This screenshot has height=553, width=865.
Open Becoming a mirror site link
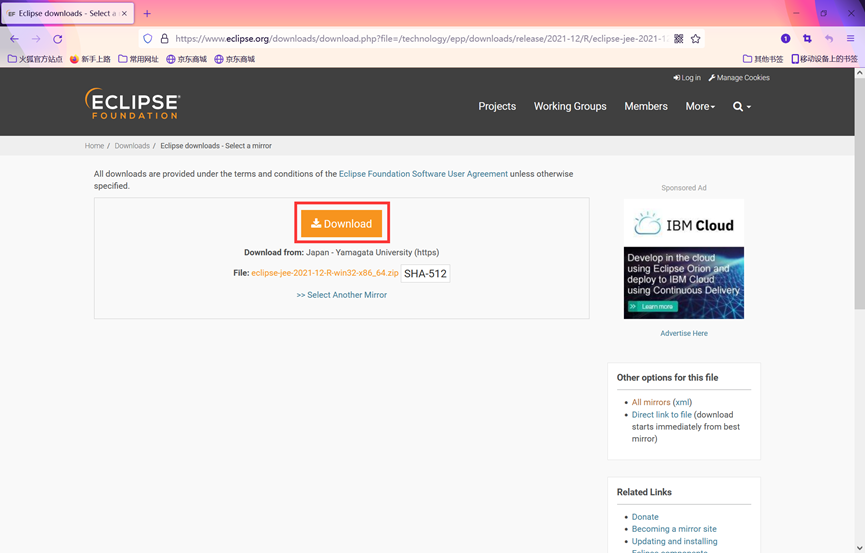click(x=674, y=529)
